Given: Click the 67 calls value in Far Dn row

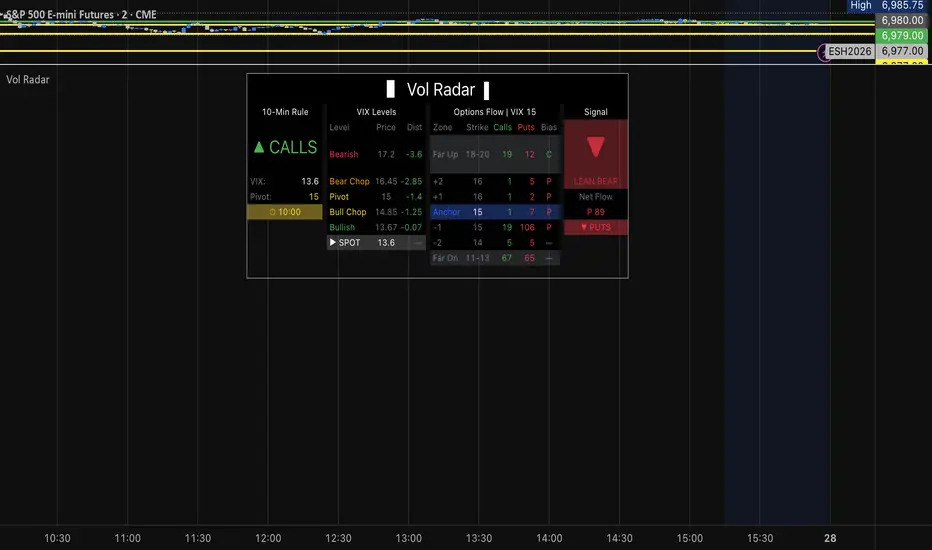Looking at the screenshot, I should [506, 258].
